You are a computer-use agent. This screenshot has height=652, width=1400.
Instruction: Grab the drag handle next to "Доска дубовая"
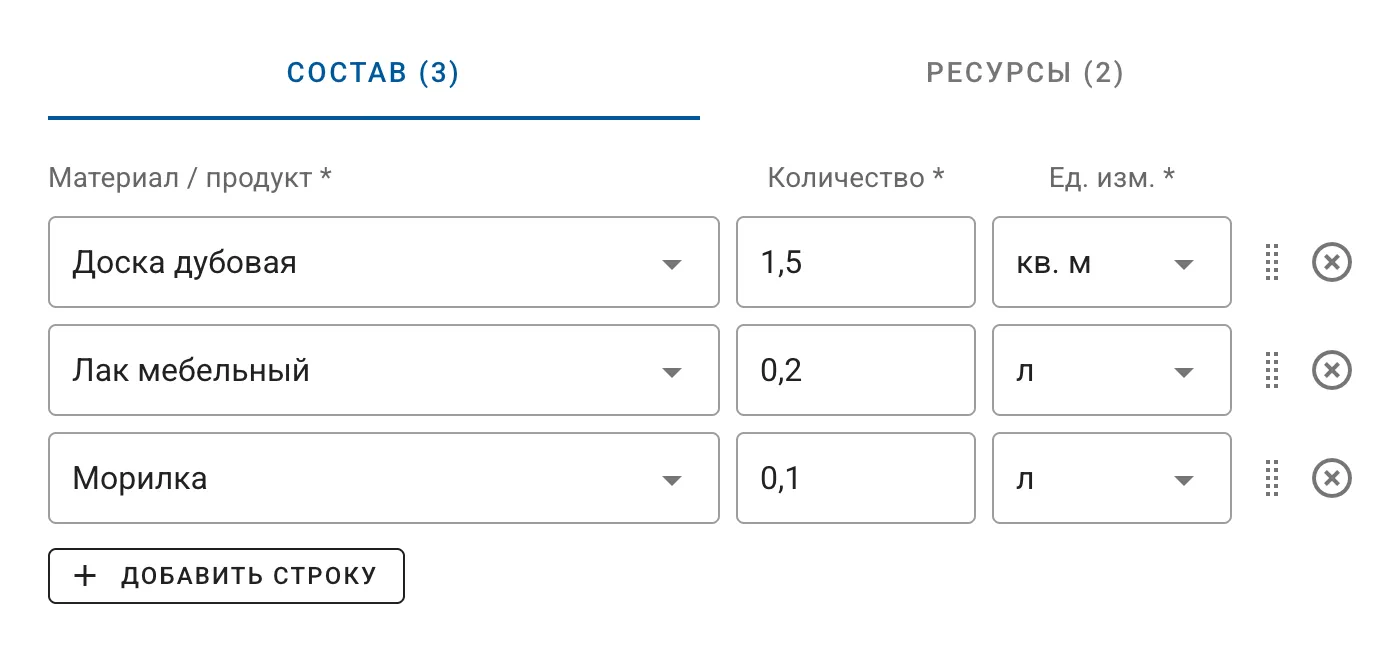coord(1272,262)
